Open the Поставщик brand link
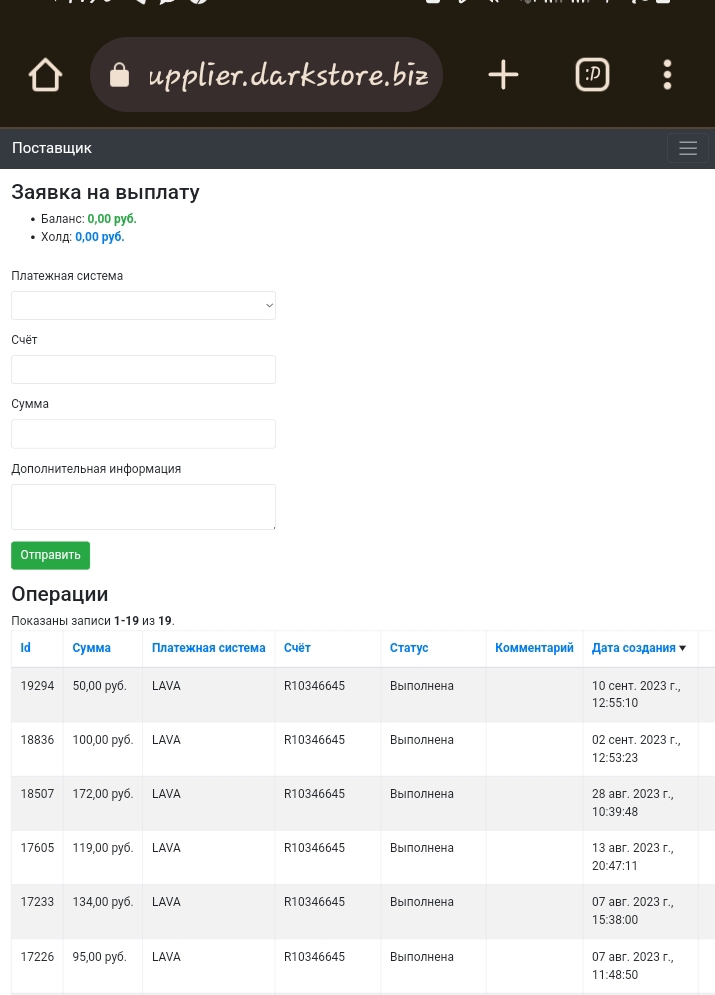Image resolution: width=715 pixels, height=995 pixels. [51, 148]
